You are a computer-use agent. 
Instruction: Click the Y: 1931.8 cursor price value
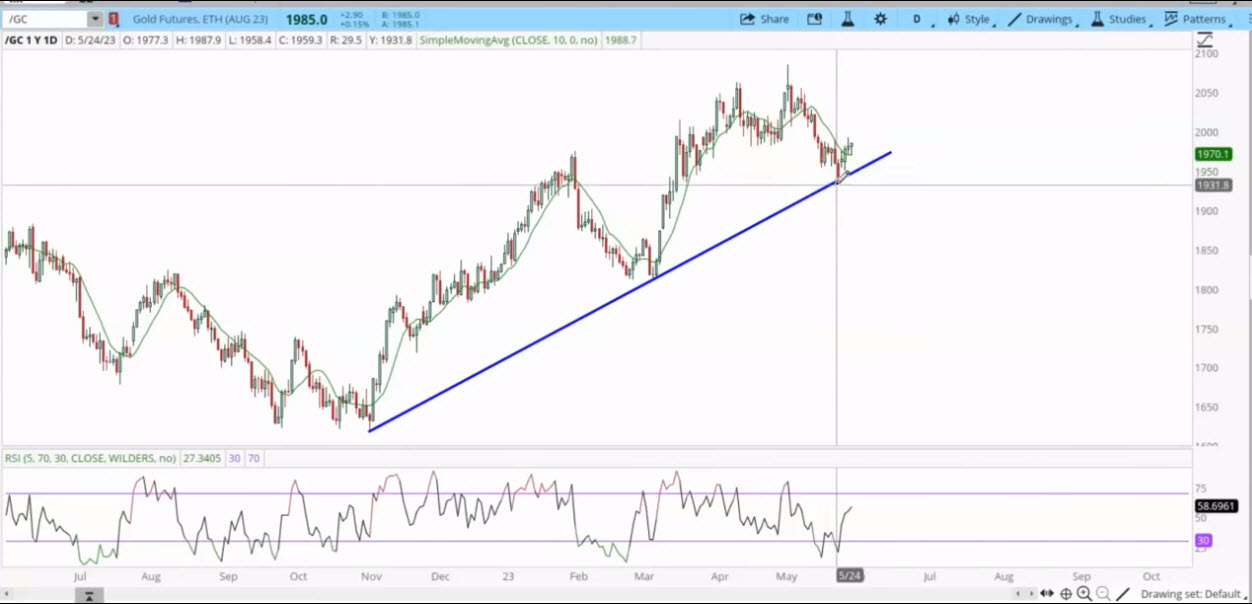[389, 40]
